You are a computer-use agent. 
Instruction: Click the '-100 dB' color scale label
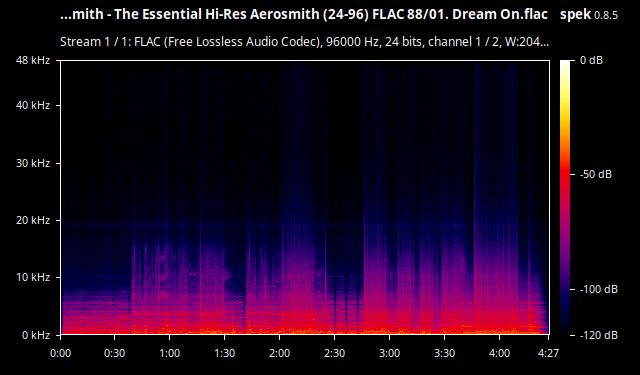tap(599, 289)
